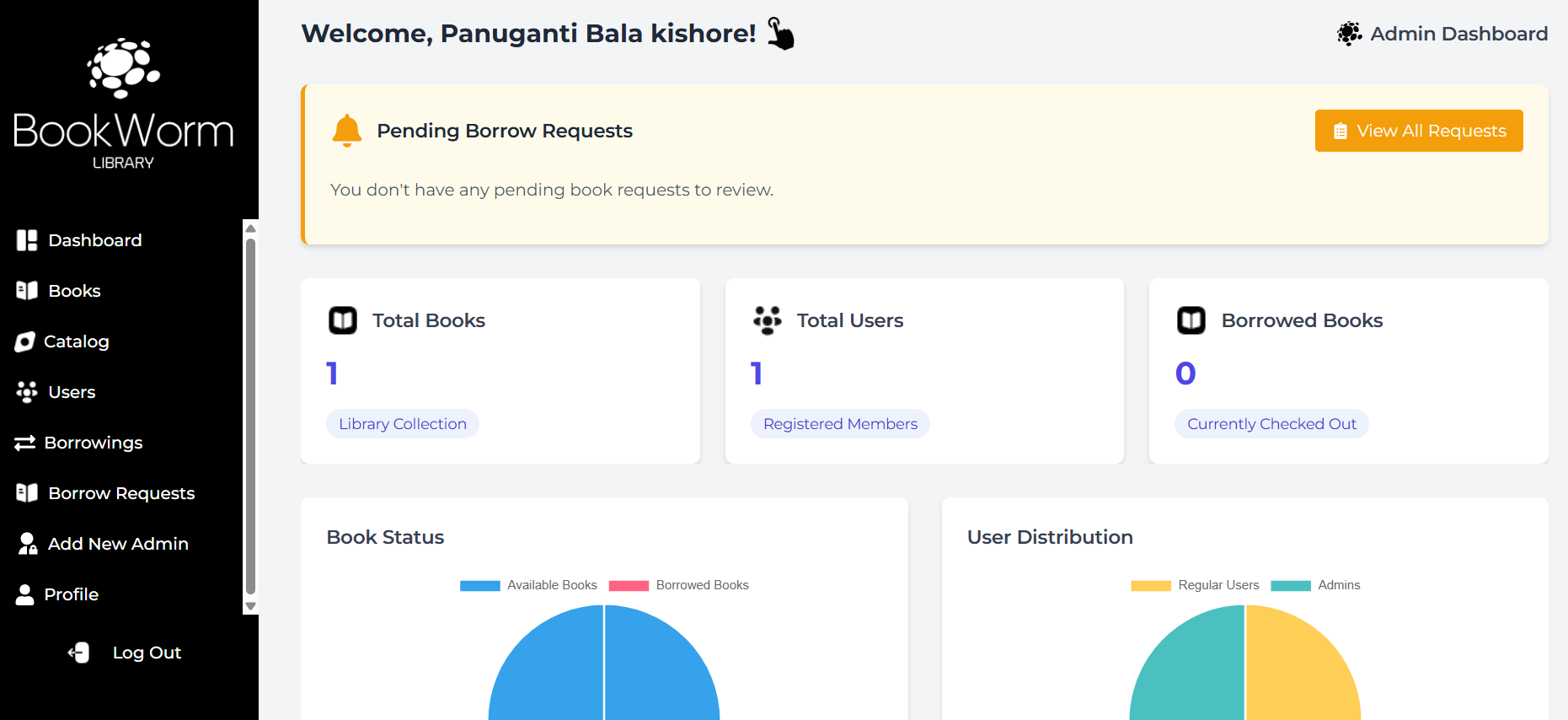Toggle Regular Users legend yellow swatch

click(1151, 586)
